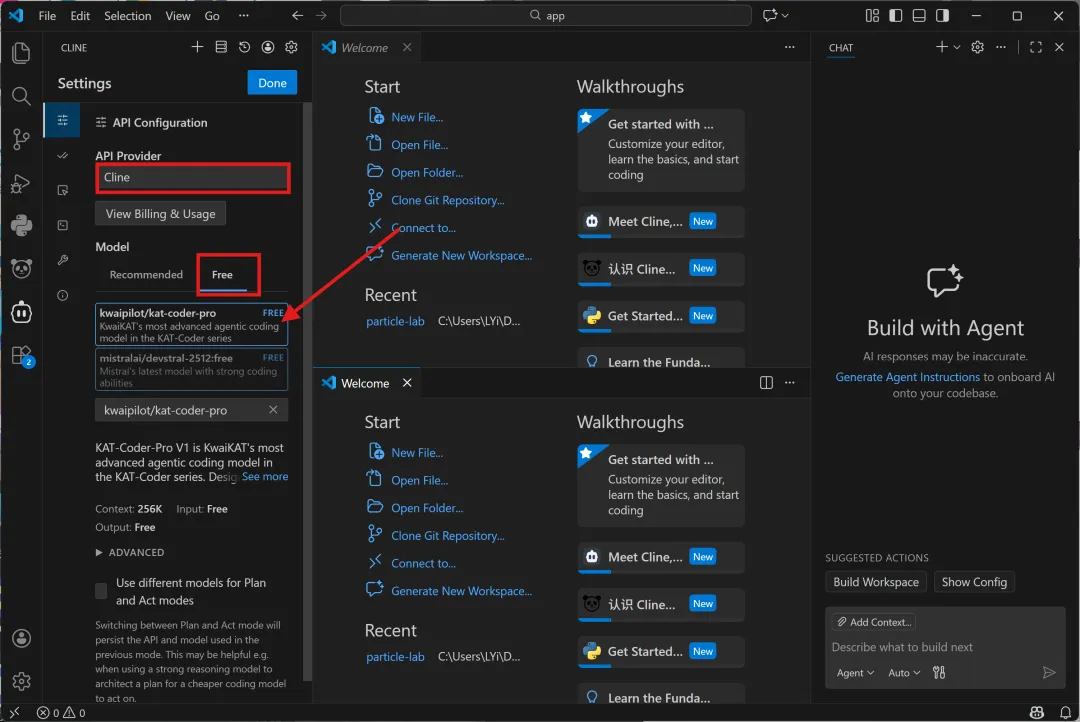Open Cline history icon
Image resolution: width=1080 pixels, height=722 pixels.
pyautogui.click(x=245, y=47)
